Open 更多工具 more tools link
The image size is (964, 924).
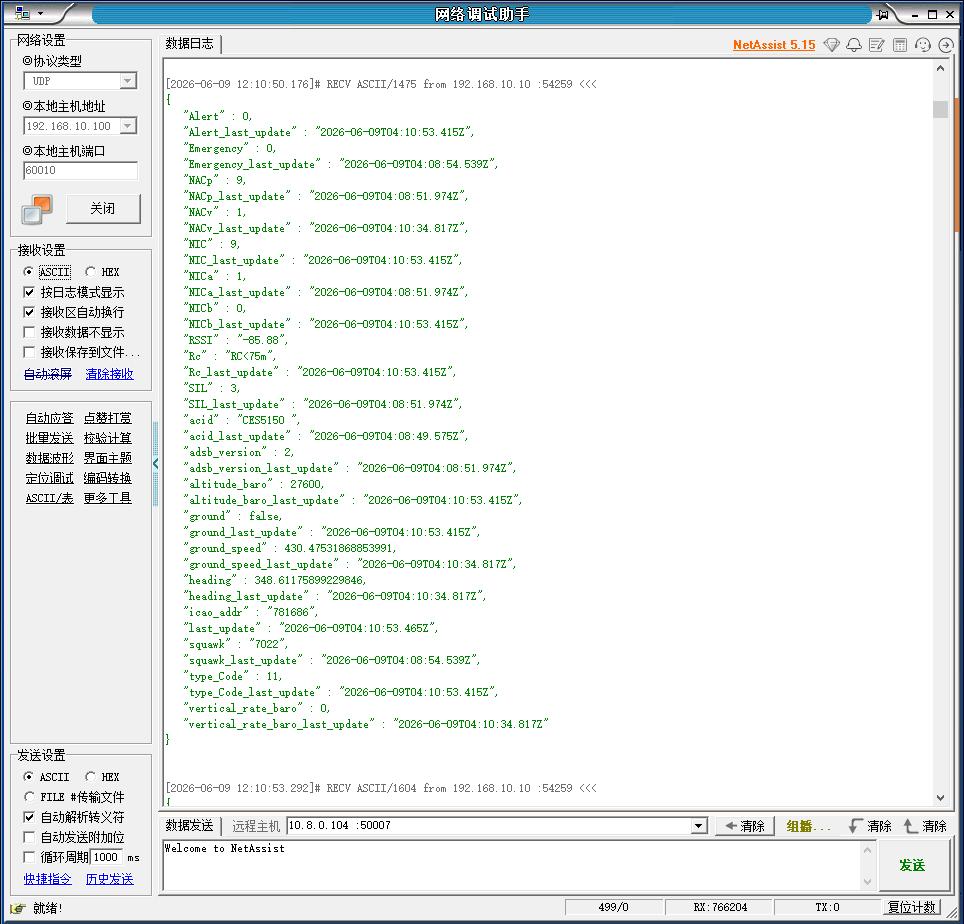pyautogui.click(x=108, y=498)
